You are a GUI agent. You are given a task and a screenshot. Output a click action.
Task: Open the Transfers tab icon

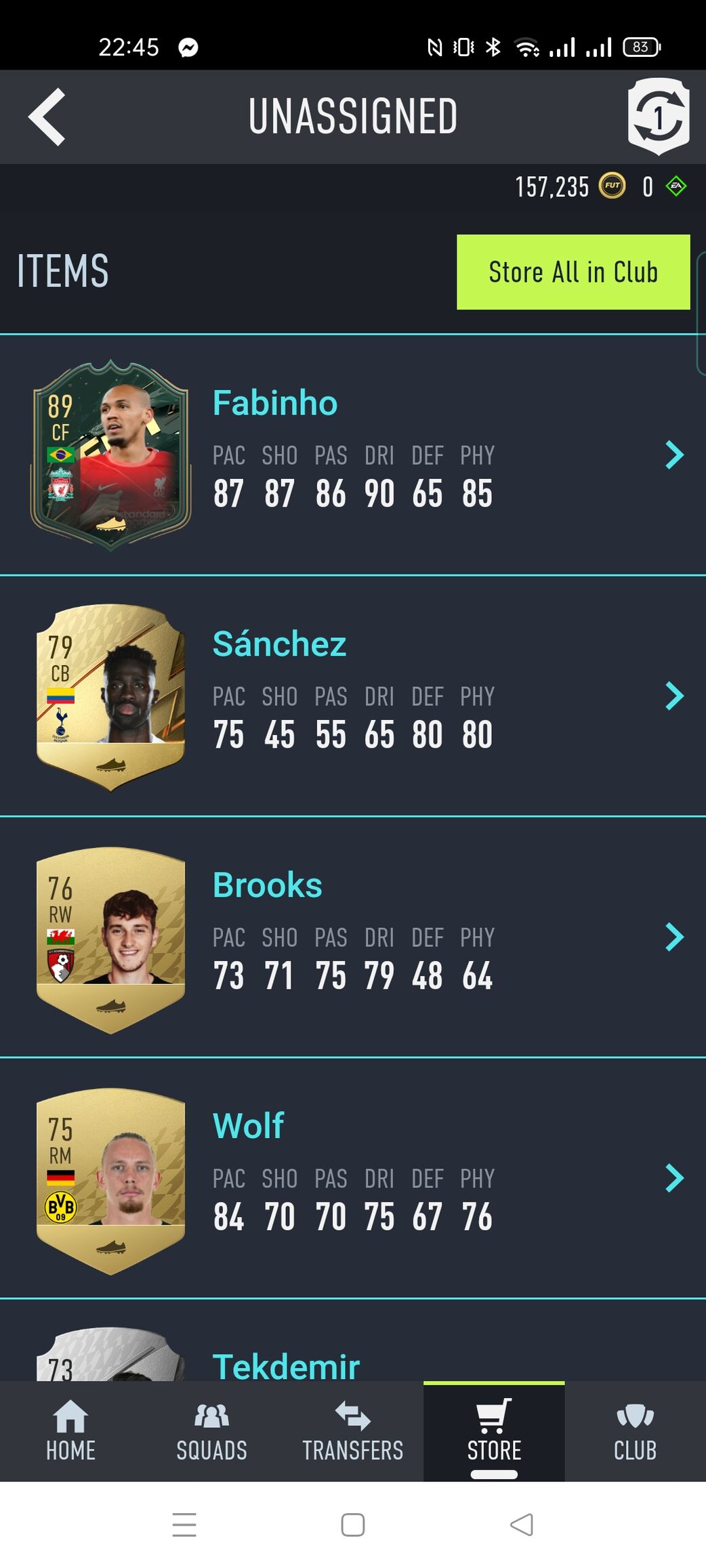click(352, 1416)
